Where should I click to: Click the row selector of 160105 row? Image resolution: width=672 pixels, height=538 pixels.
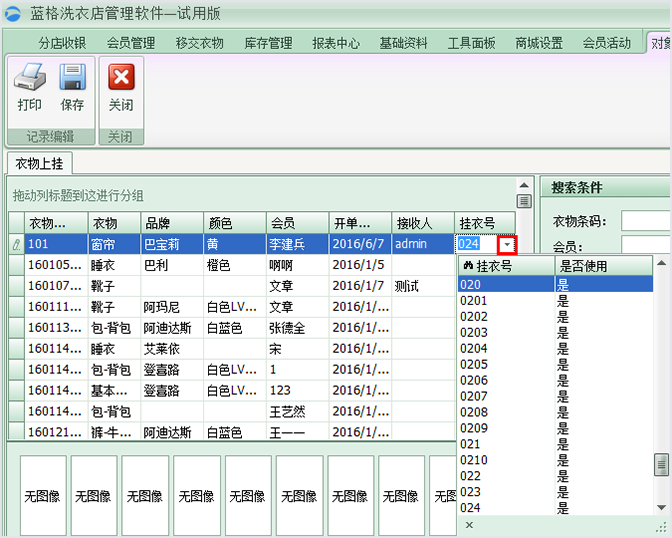click(16, 265)
